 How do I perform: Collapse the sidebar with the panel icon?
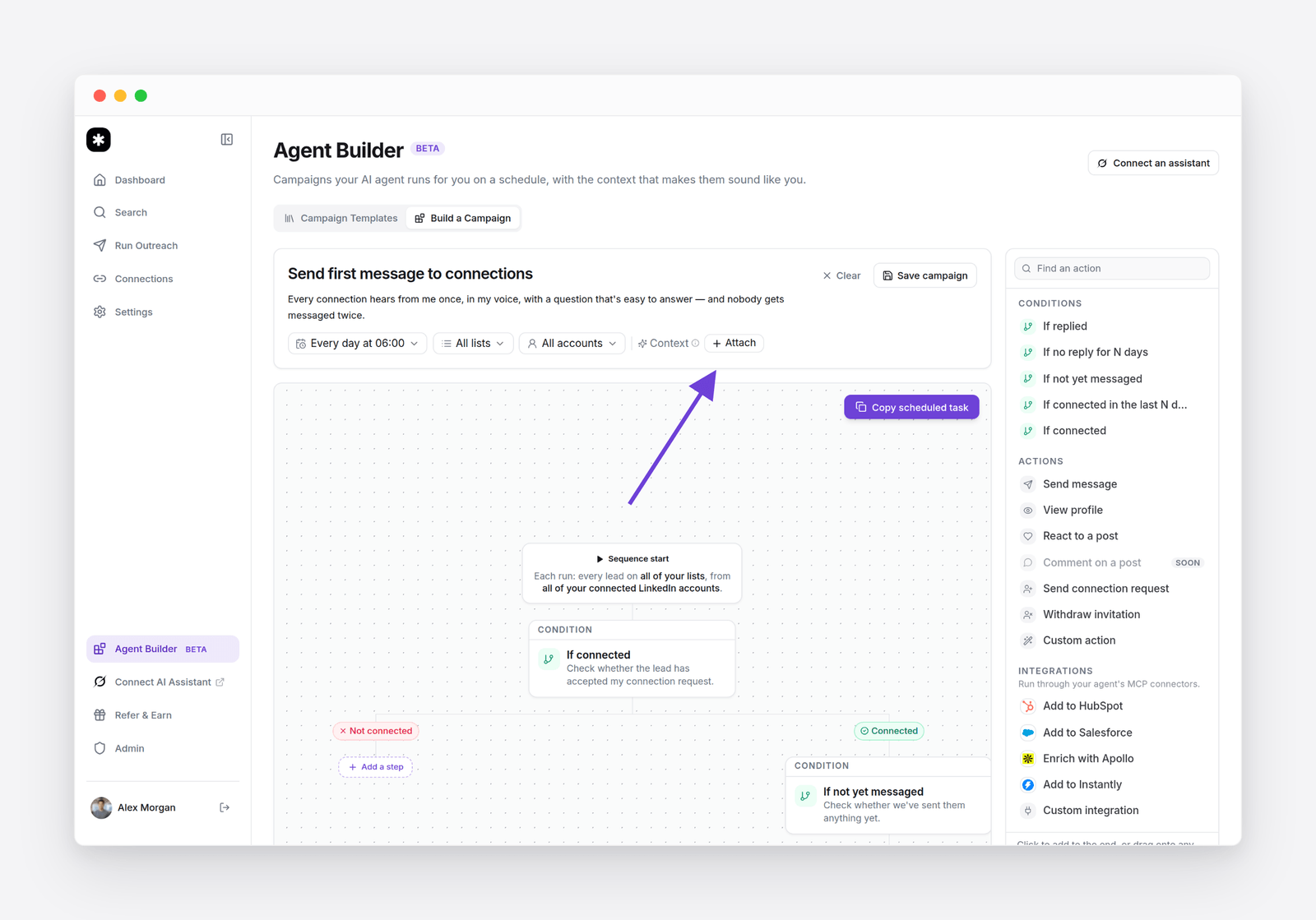point(227,140)
